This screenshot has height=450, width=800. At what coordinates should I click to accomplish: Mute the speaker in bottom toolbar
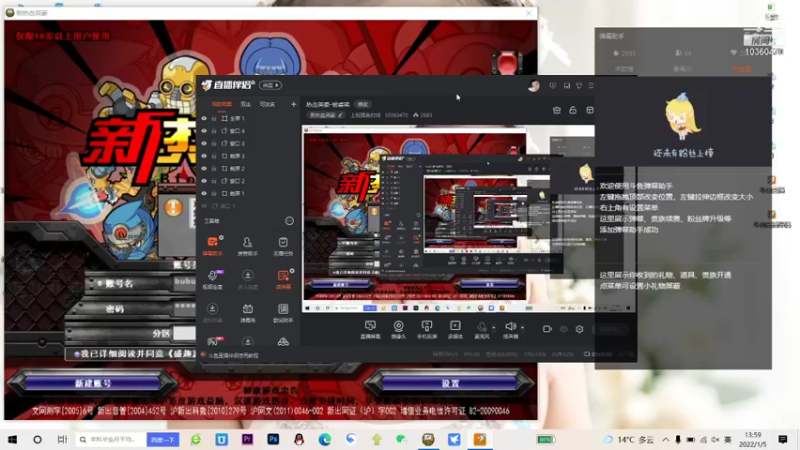(x=510, y=329)
